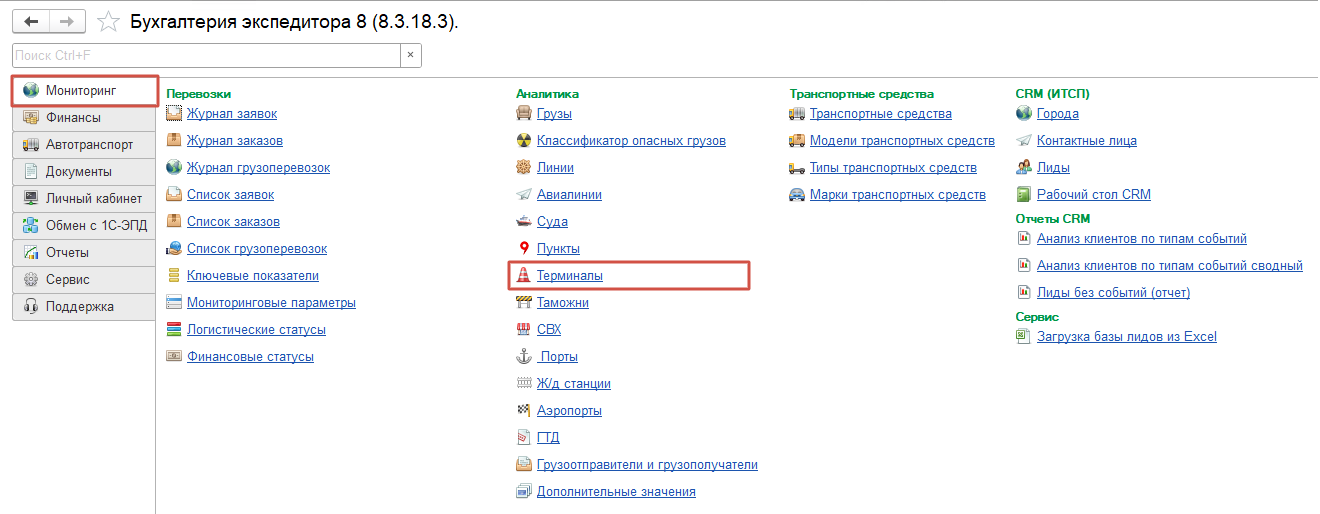1320x514 pixels.
Task: Open the Журнал грузоперевозок link
Action: 258,168
